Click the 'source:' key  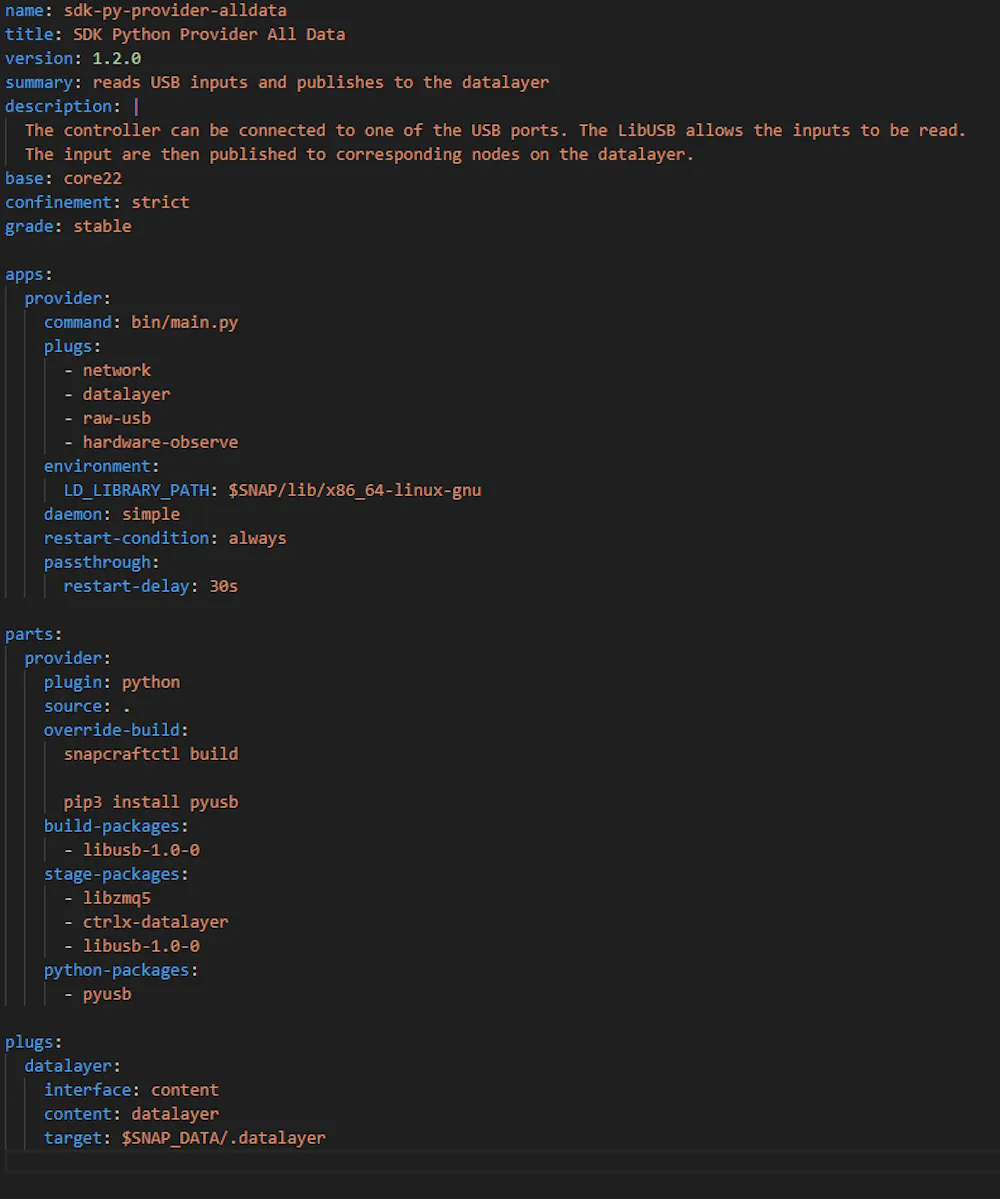click(x=77, y=707)
